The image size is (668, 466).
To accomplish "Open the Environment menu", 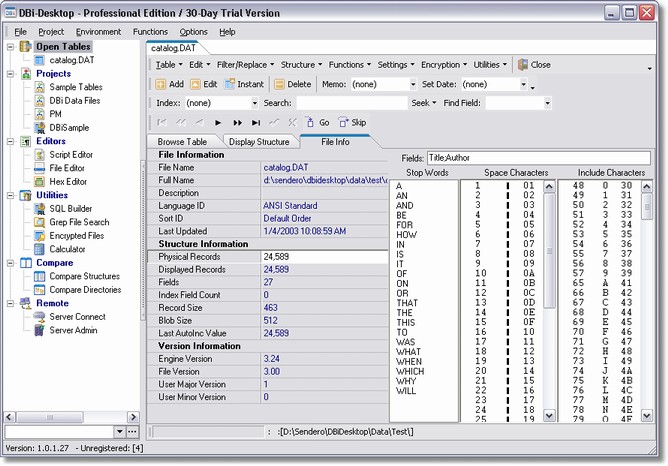I will click(x=98, y=32).
